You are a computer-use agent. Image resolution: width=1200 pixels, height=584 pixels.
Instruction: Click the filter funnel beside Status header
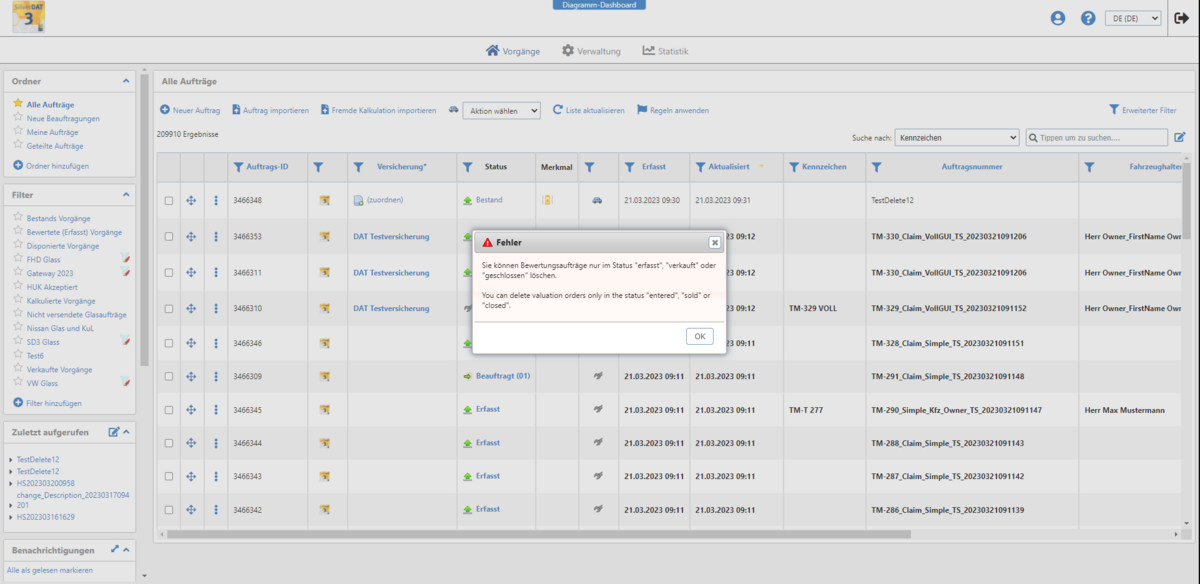click(468, 167)
